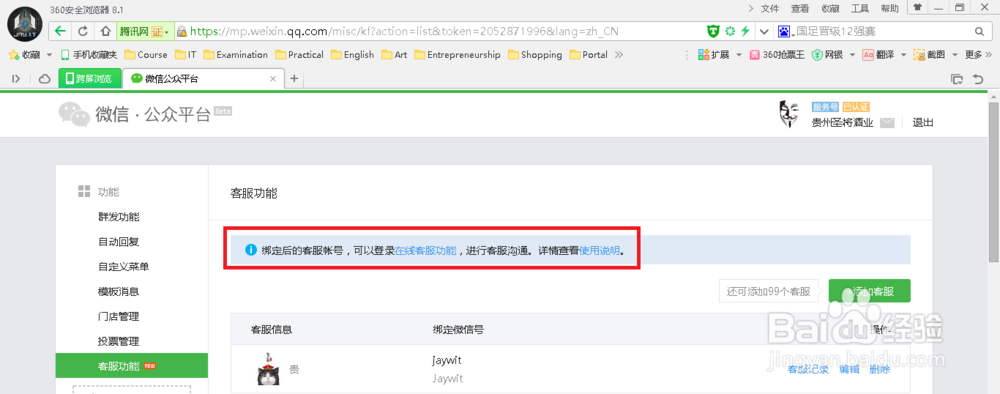This screenshot has height=394, width=1000.
Task: Click the sidebar toggle icon left of tabs
Action: (16, 79)
